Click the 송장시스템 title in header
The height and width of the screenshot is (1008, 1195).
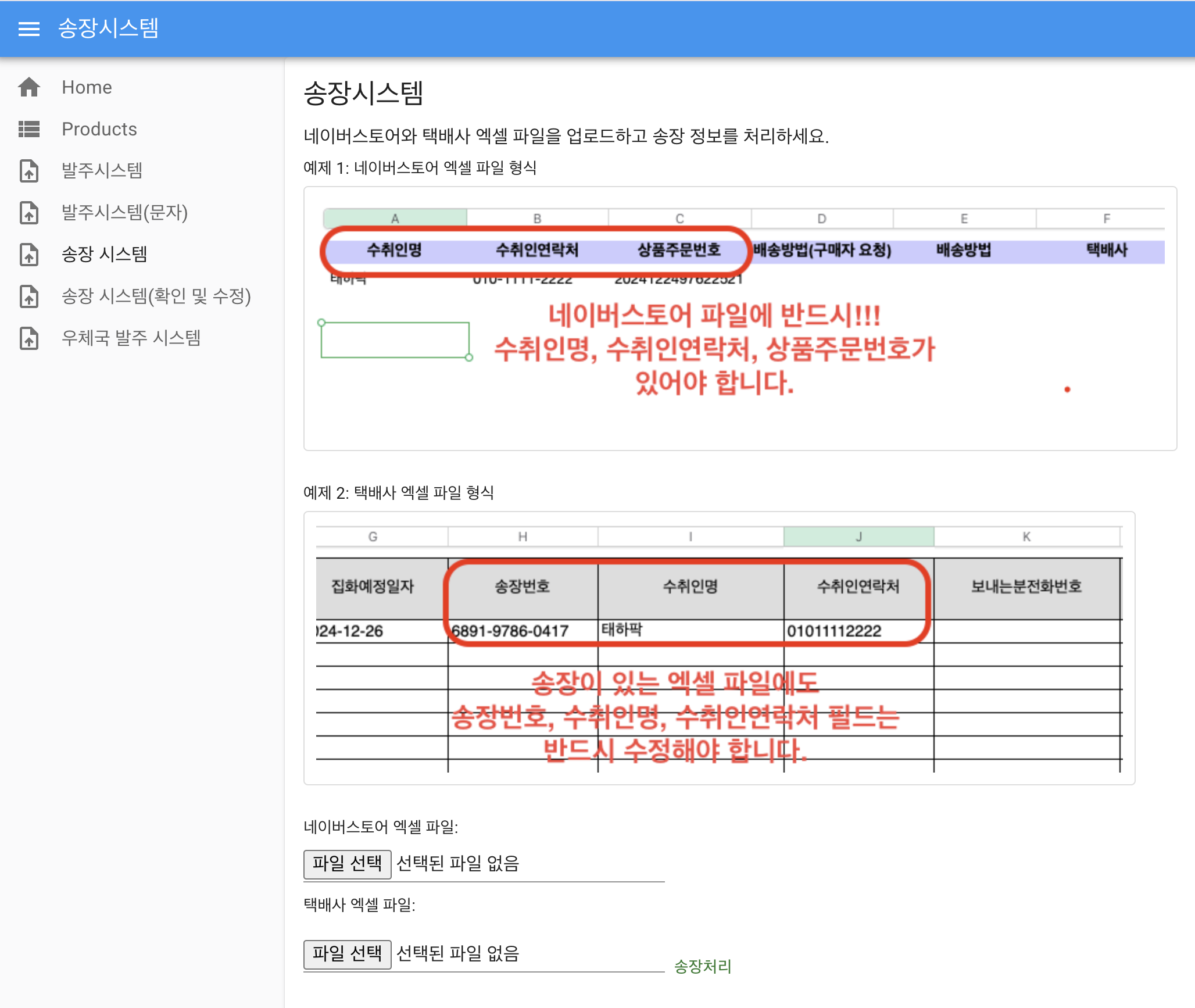(x=108, y=28)
